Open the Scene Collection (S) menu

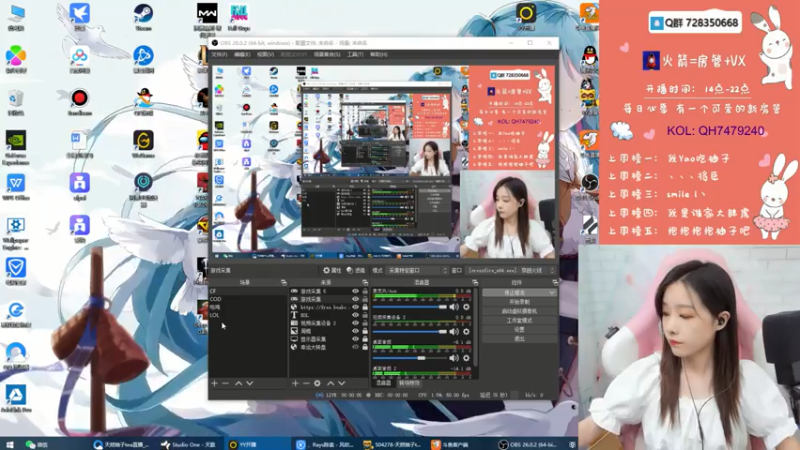coord(327,55)
